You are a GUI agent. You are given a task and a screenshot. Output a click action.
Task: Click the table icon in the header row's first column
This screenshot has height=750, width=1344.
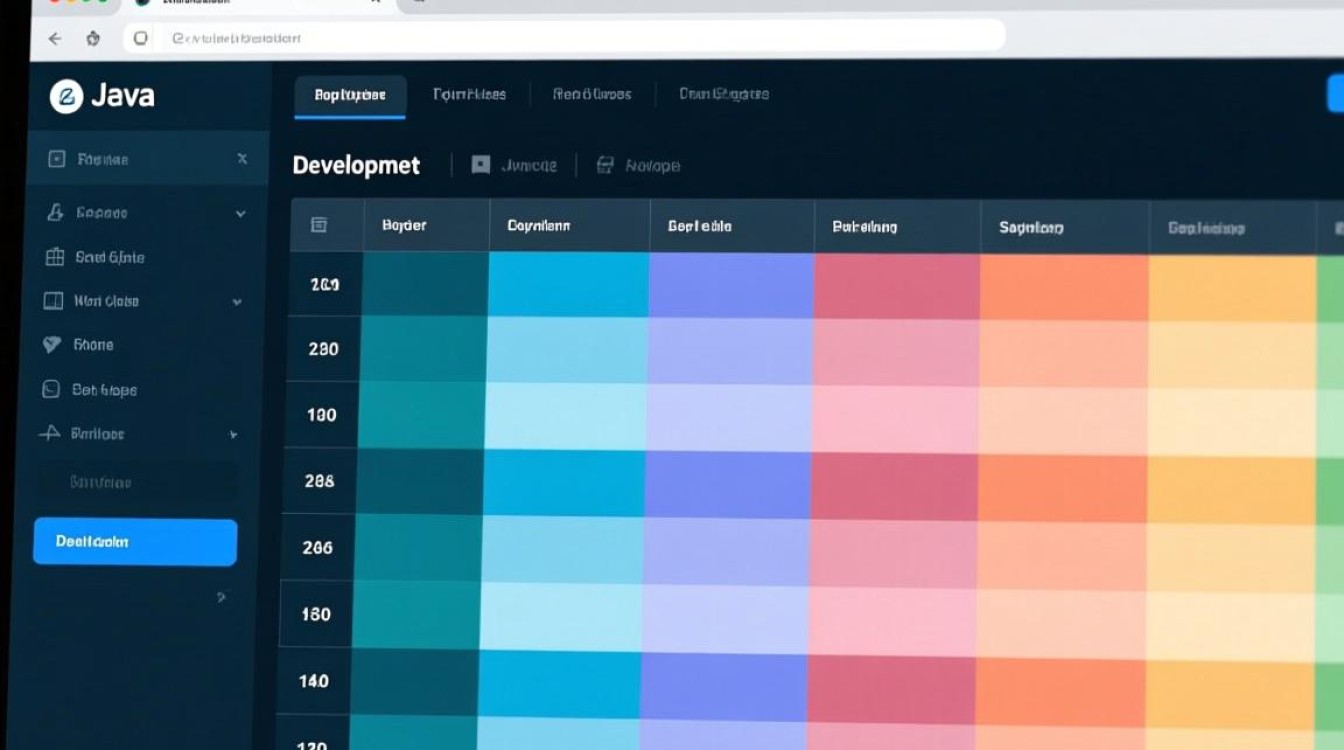[x=320, y=225]
